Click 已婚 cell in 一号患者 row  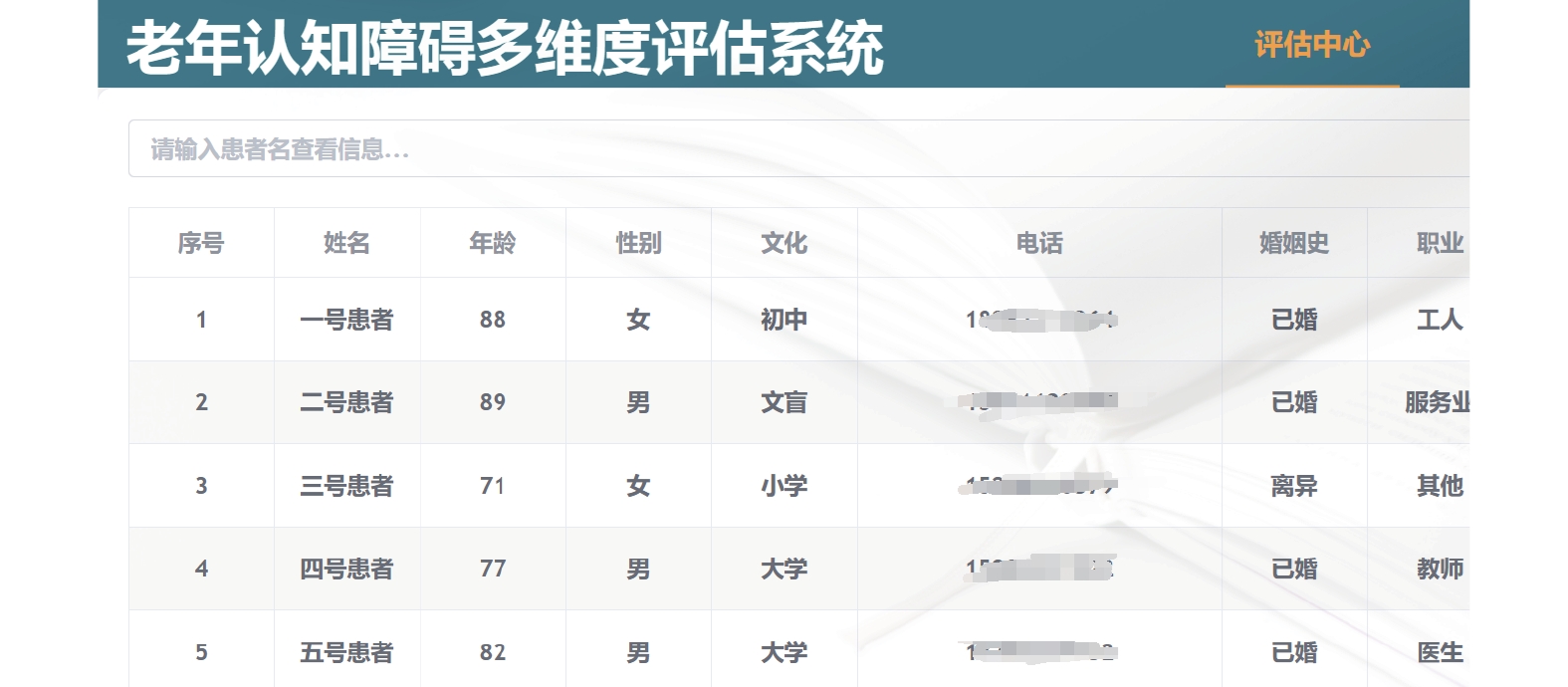(x=1294, y=320)
